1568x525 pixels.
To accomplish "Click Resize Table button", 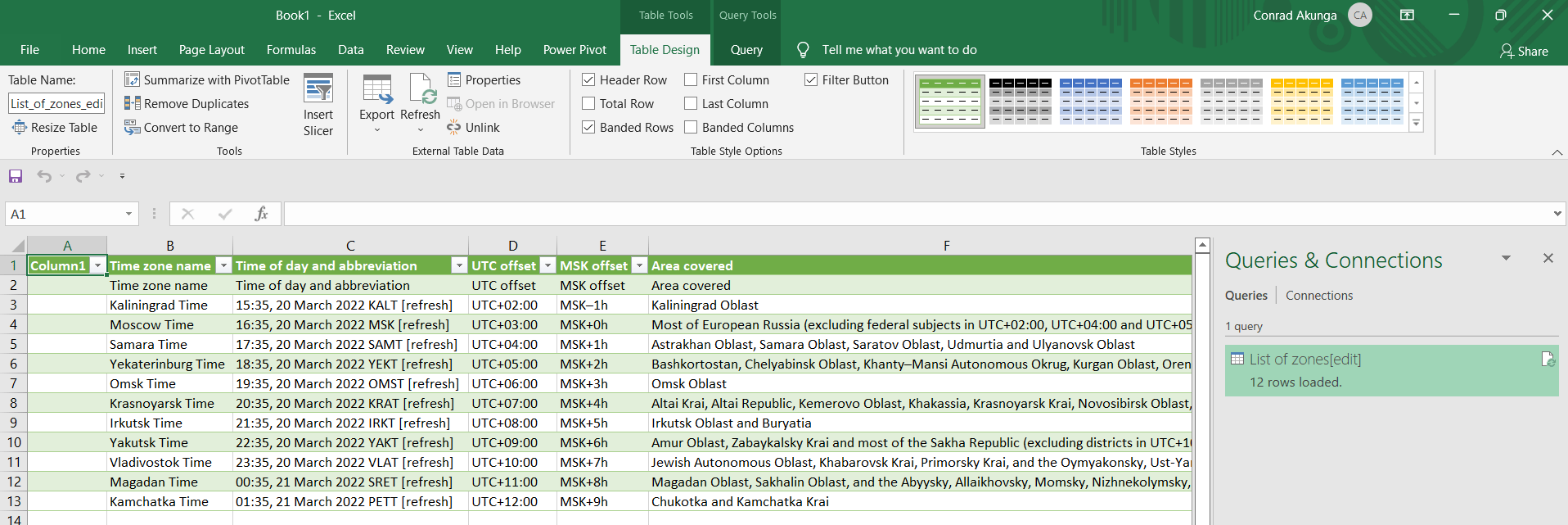I will 55,128.
